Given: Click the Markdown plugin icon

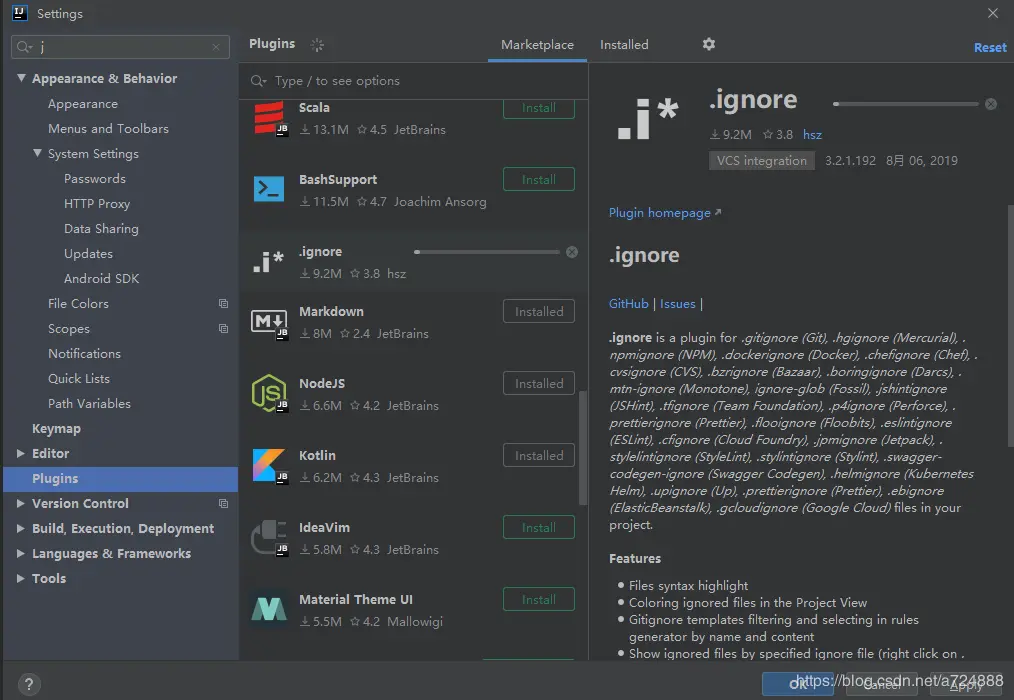Looking at the screenshot, I should click(269, 322).
